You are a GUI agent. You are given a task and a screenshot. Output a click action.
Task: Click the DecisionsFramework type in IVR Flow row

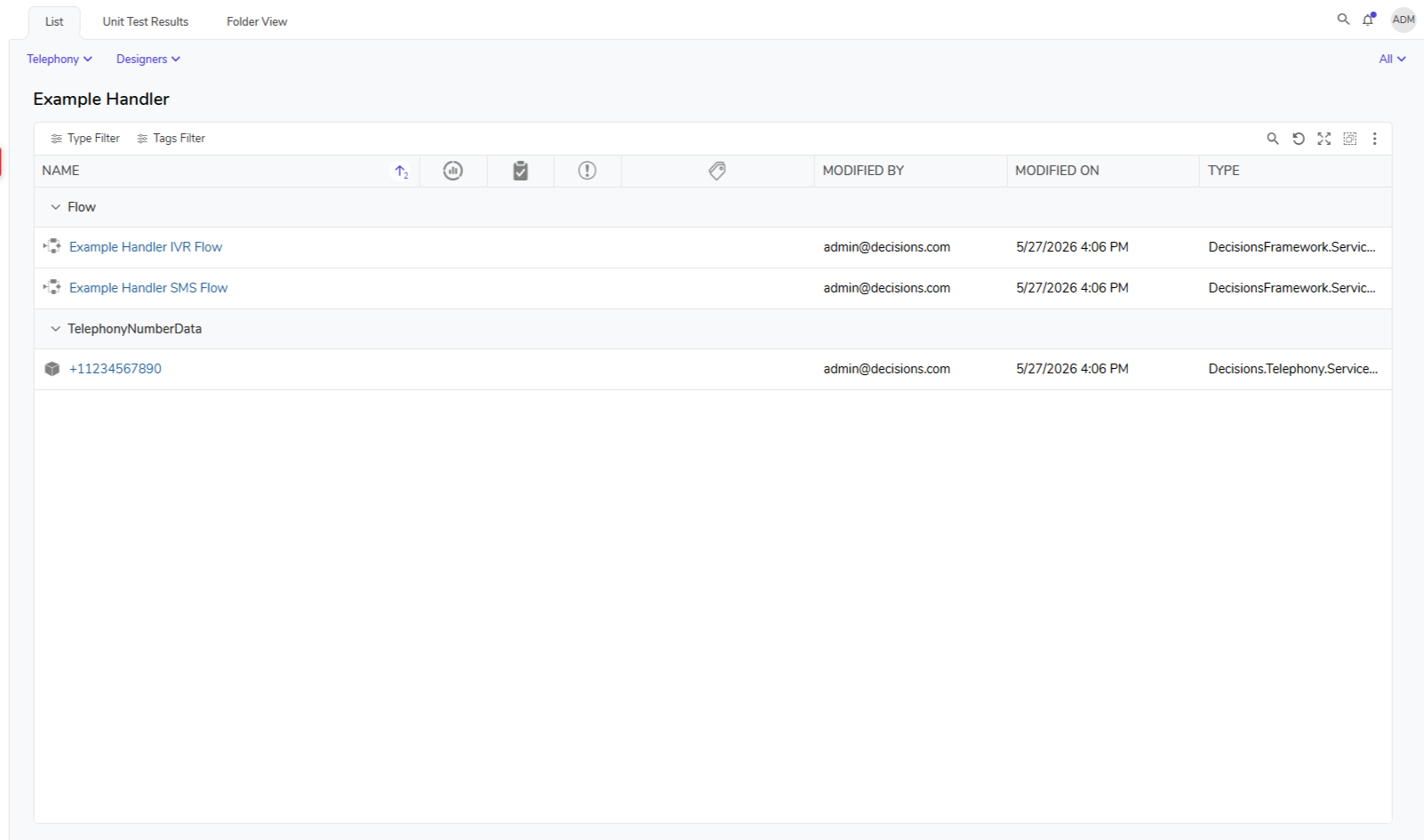(x=1292, y=247)
